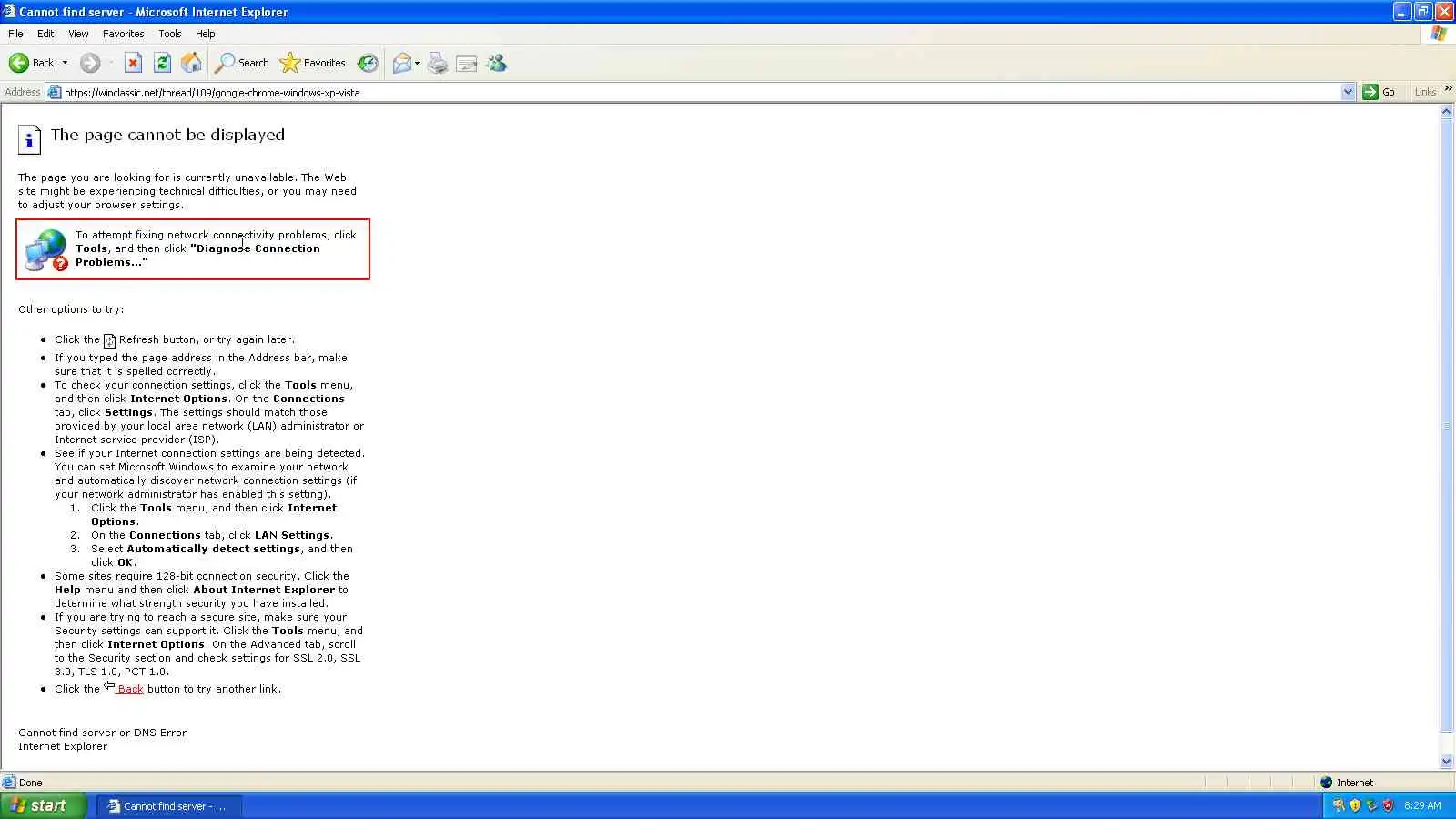The height and width of the screenshot is (819, 1456).
Task: Click 'Cannot find server or DNS Error' text
Action: [x=102, y=733]
